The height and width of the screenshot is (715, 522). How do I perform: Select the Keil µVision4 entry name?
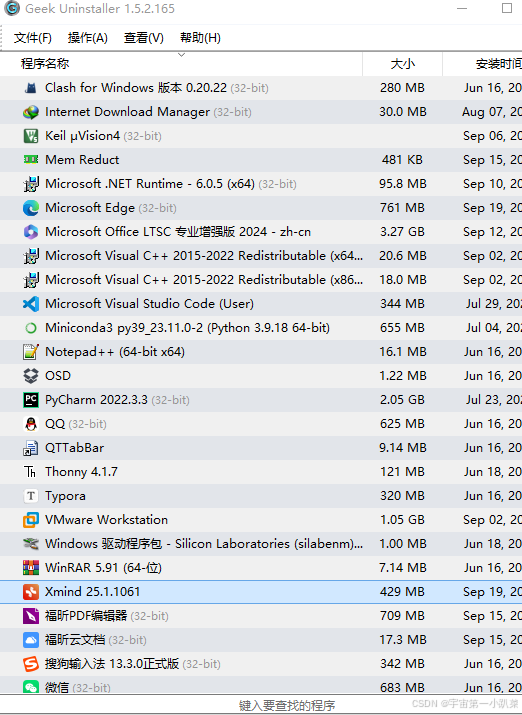click(82, 136)
